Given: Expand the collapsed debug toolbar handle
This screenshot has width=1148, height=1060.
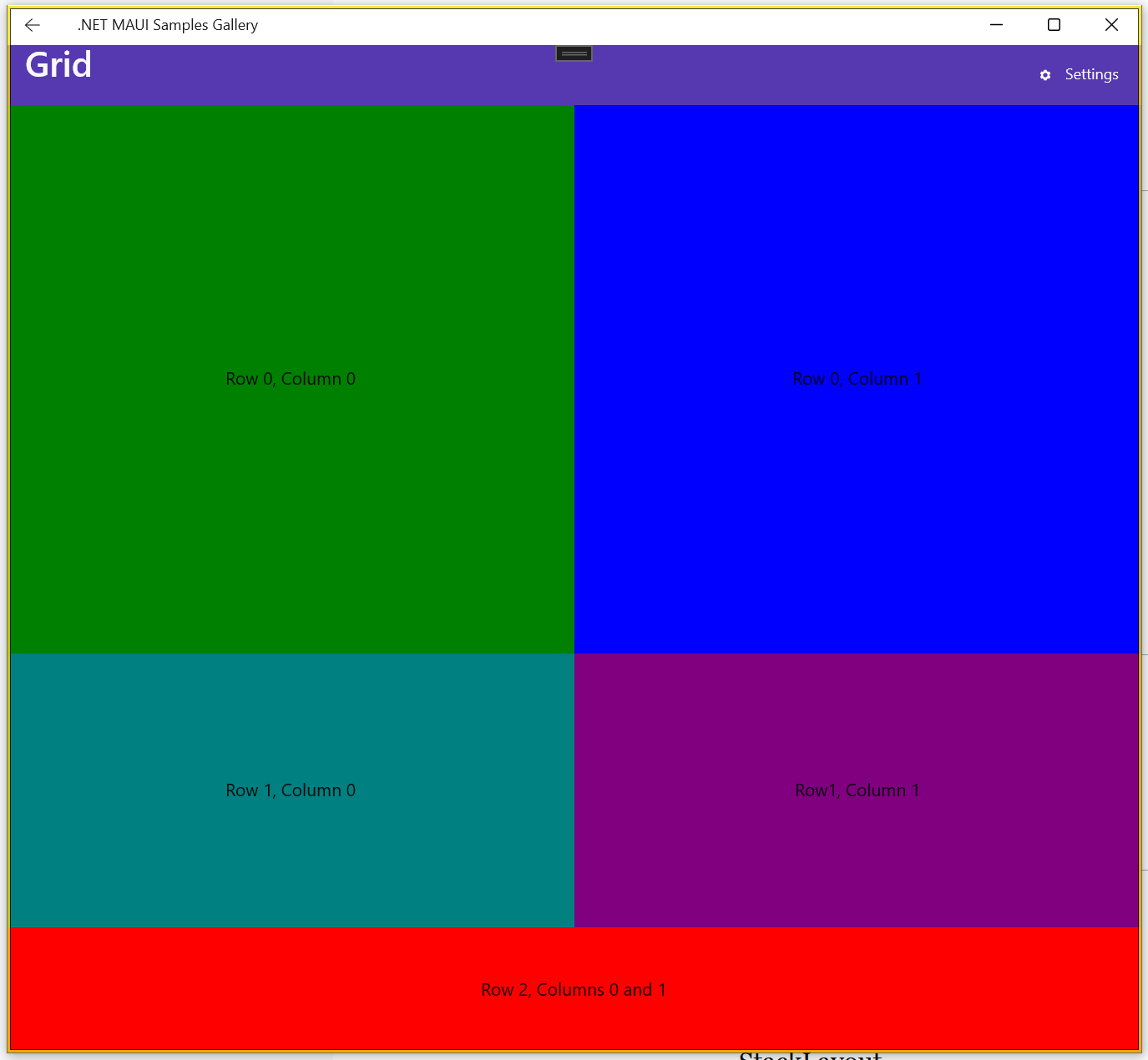Looking at the screenshot, I should pyautogui.click(x=574, y=53).
